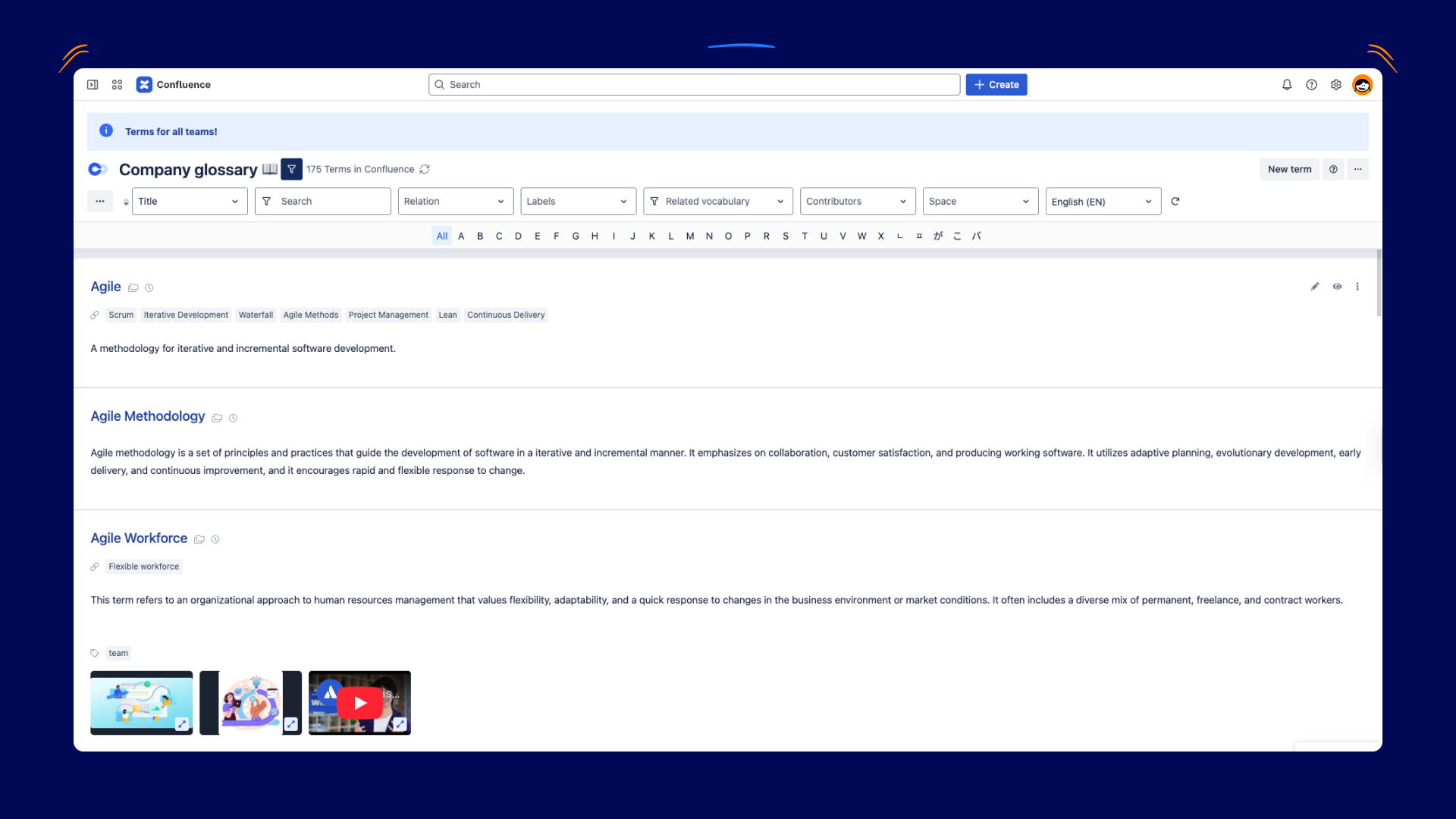Click the New term button
This screenshot has height=819, width=1456.
point(1289,169)
